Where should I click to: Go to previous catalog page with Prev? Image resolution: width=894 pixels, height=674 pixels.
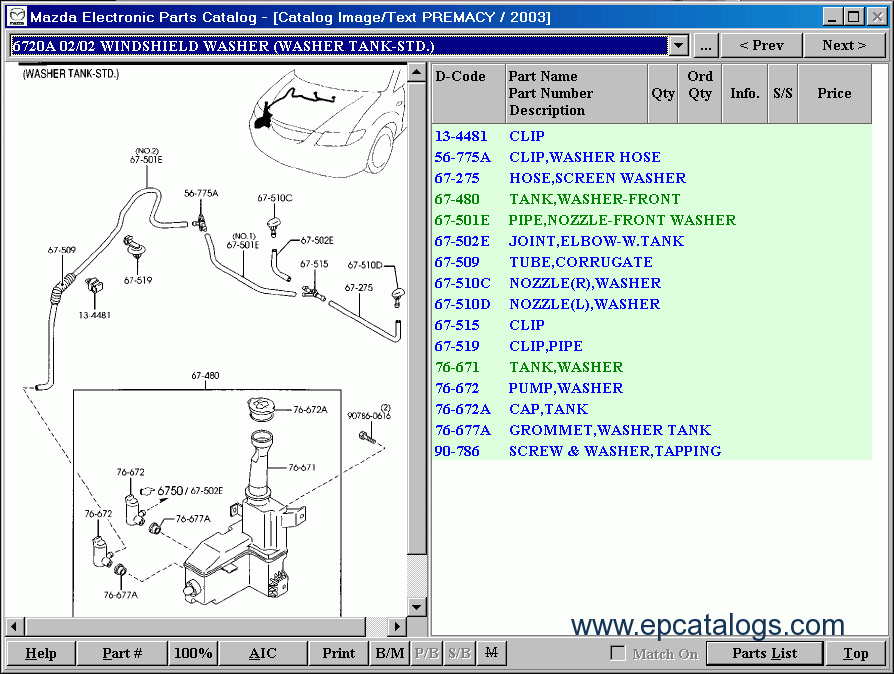[761, 46]
